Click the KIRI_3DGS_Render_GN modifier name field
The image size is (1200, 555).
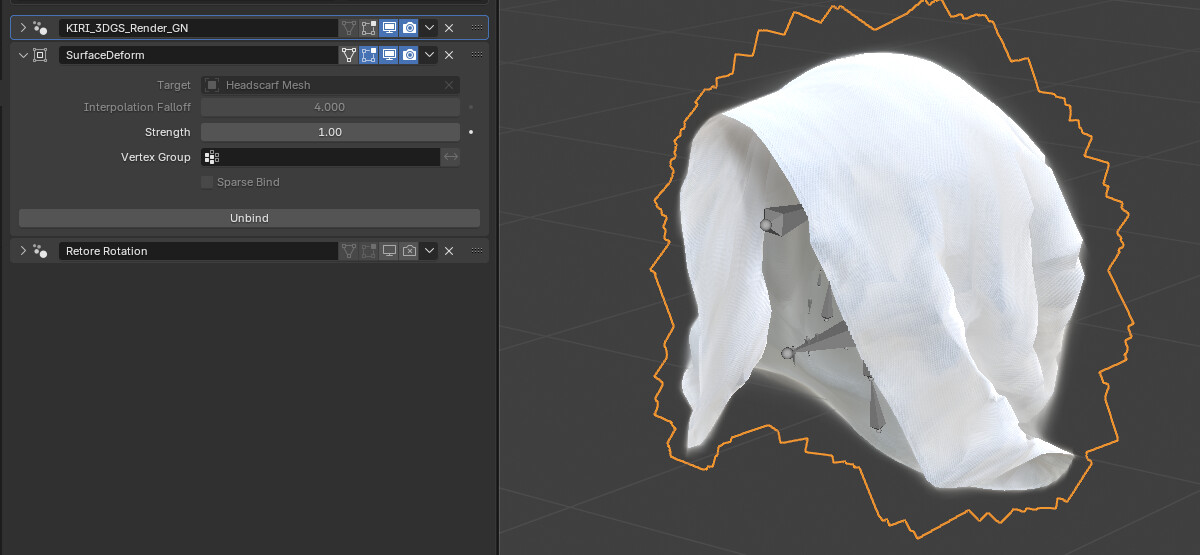(x=198, y=28)
